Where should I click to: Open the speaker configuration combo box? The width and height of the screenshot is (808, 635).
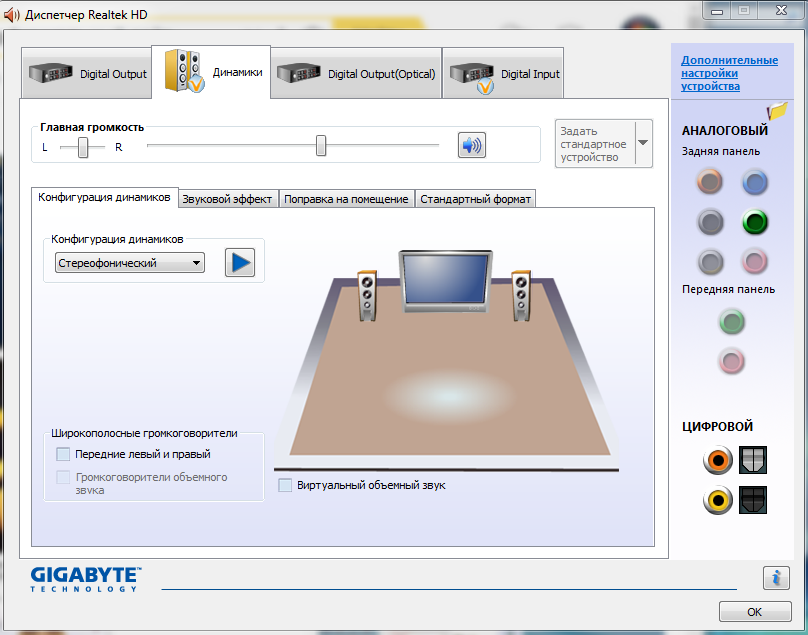[x=130, y=263]
